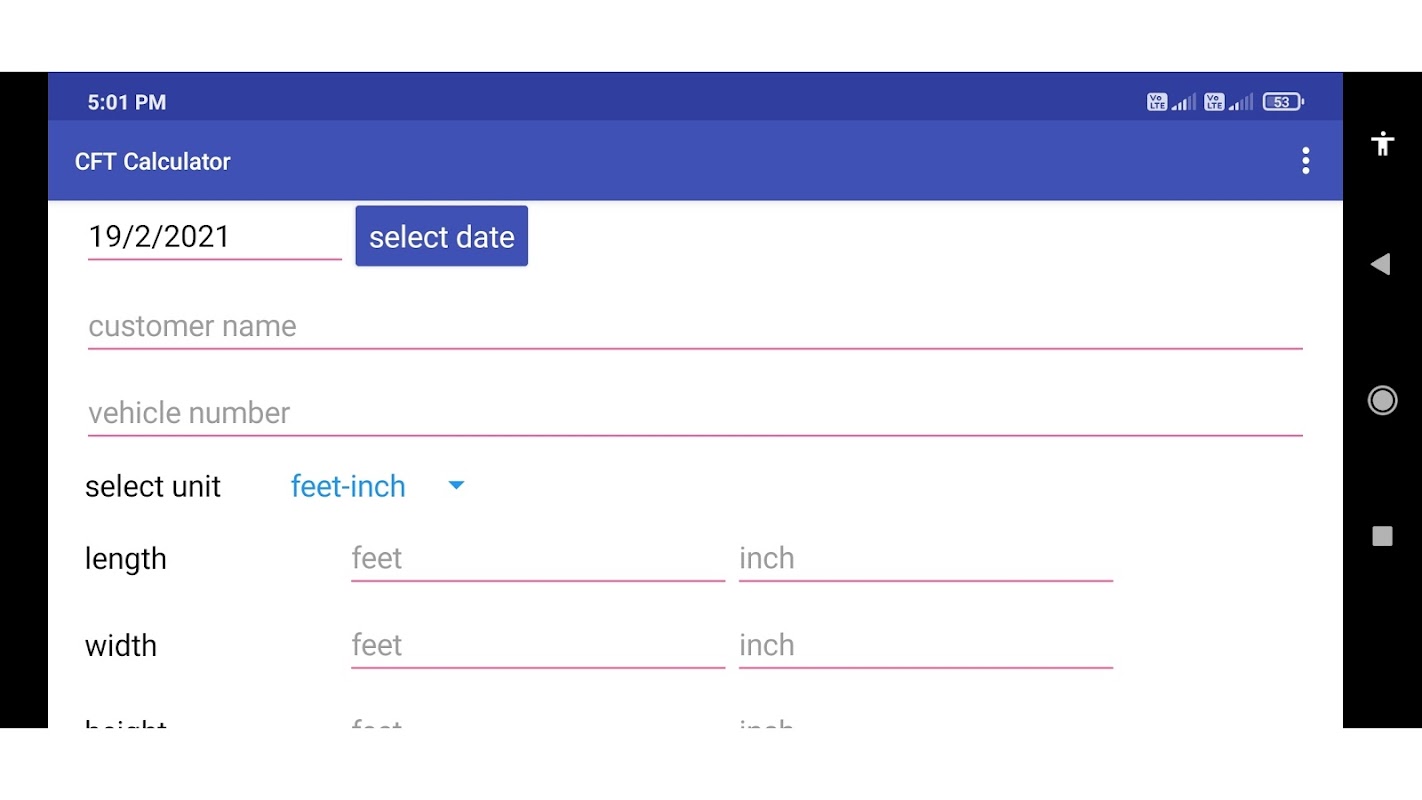
Task: Open the three-dot overflow menu
Action: (1305, 161)
